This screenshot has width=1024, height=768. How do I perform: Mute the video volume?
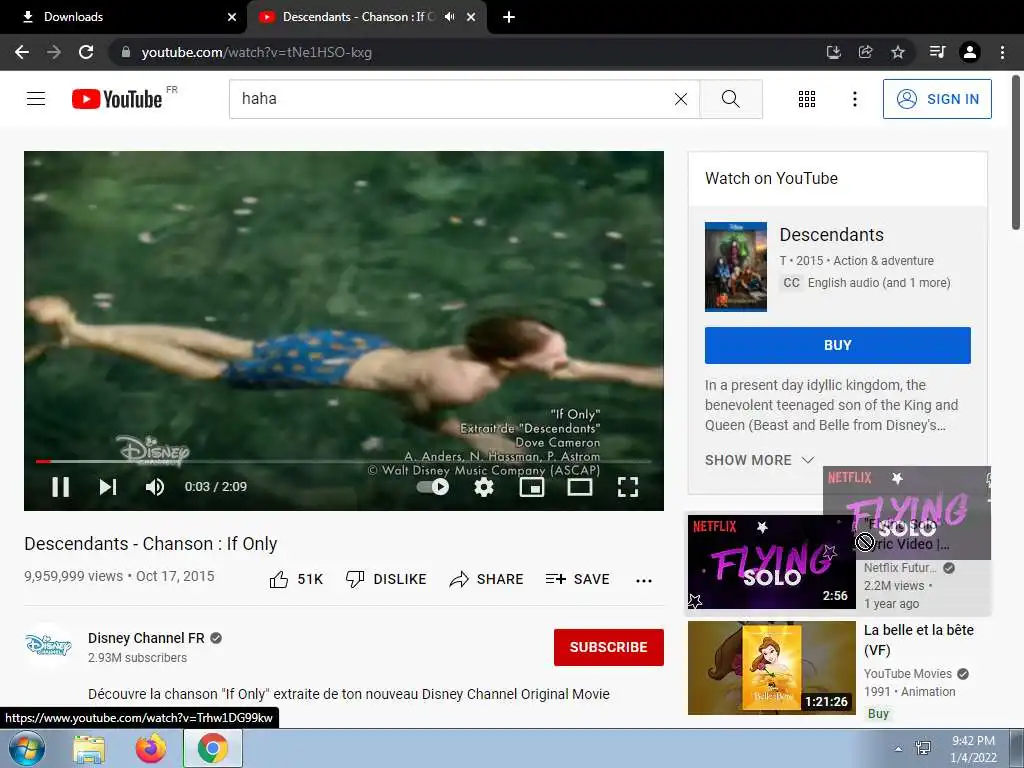(155, 487)
